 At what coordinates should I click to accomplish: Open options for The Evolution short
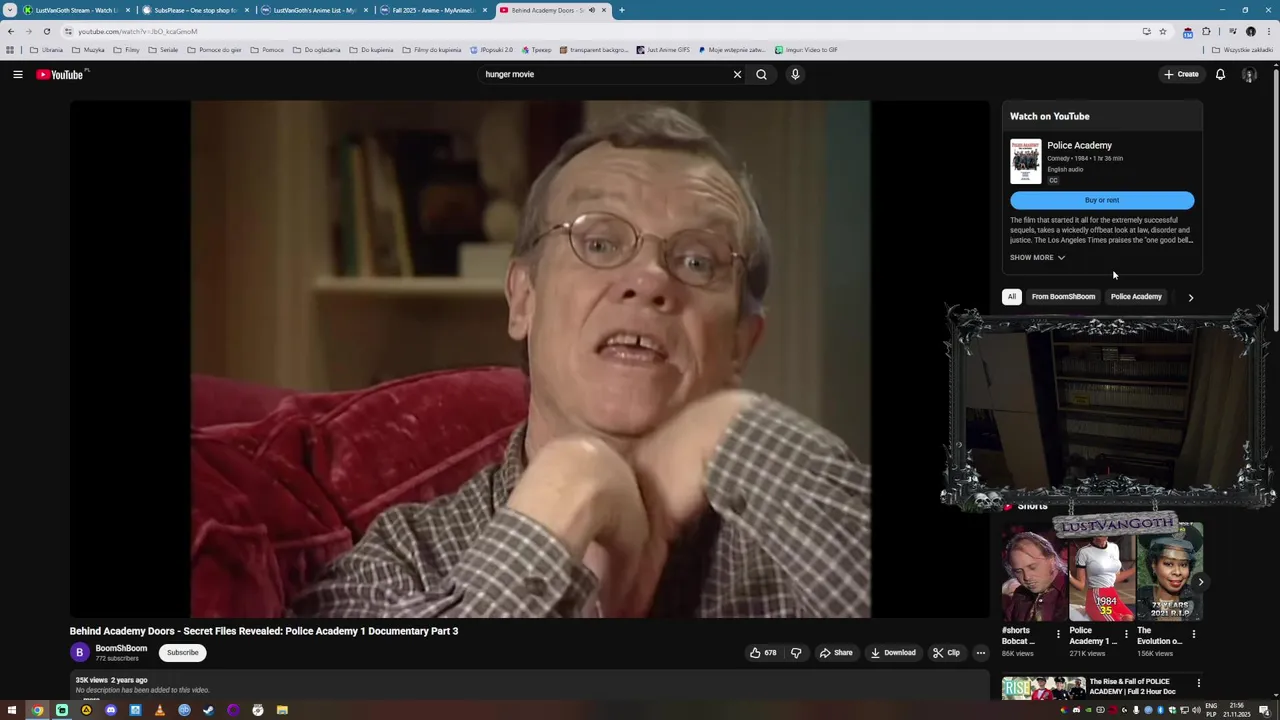pos(1193,634)
